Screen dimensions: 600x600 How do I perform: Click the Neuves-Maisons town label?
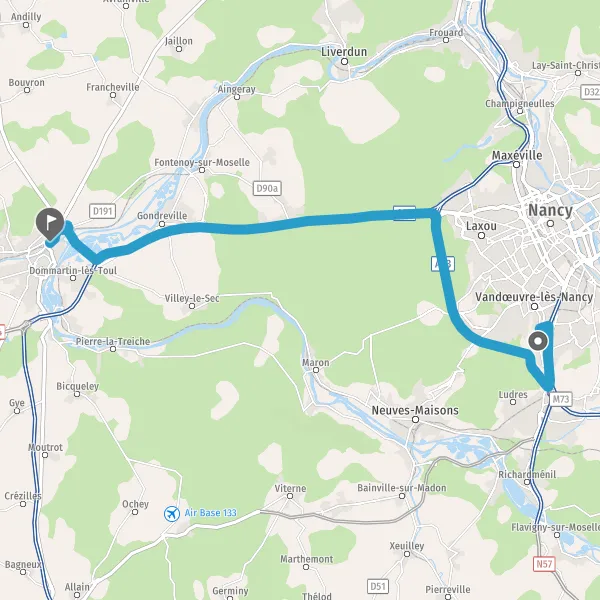(415, 410)
